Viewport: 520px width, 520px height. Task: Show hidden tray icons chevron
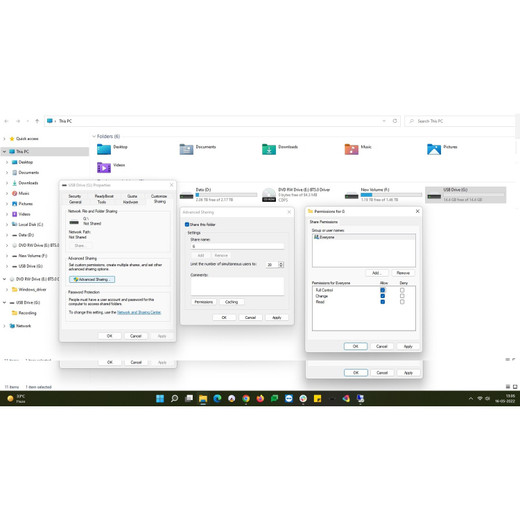pos(471,398)
